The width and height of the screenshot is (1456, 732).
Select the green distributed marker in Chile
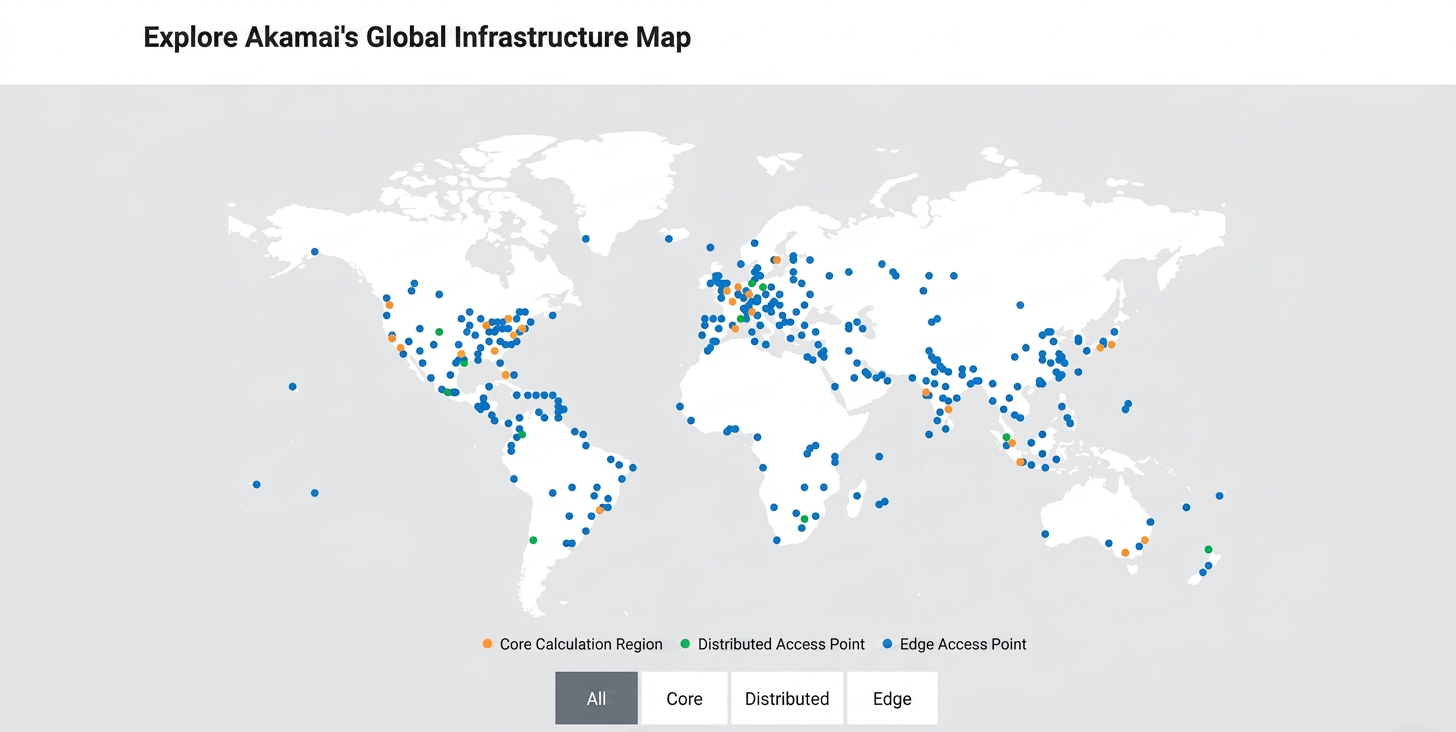533,540
